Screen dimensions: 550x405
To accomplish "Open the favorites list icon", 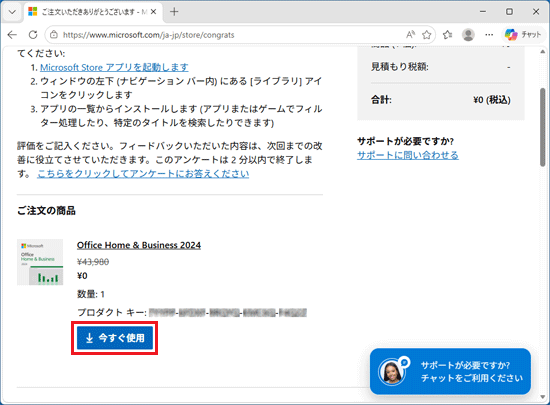I will coord(447,35).
